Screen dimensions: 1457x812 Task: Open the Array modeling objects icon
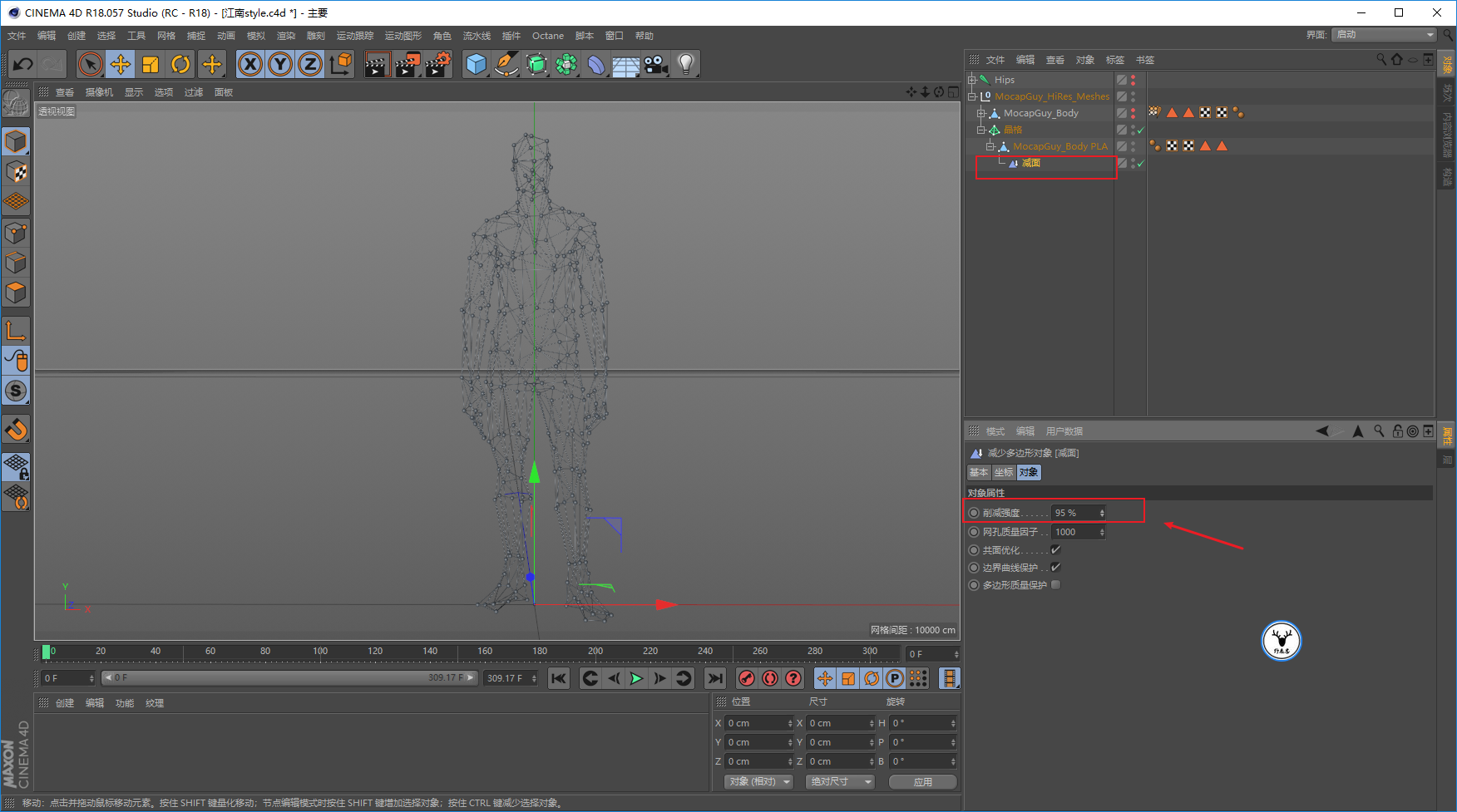point(566,64)
